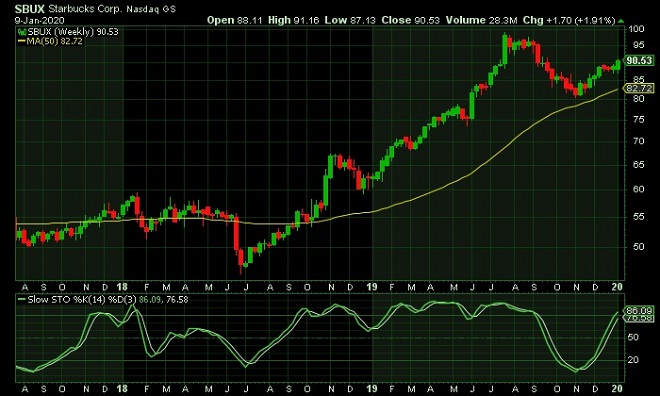This screenshot has width=660, height=396.
Task: Click the 65 label on the price axis
Action: pyautogui.click(x=638, y=165)
